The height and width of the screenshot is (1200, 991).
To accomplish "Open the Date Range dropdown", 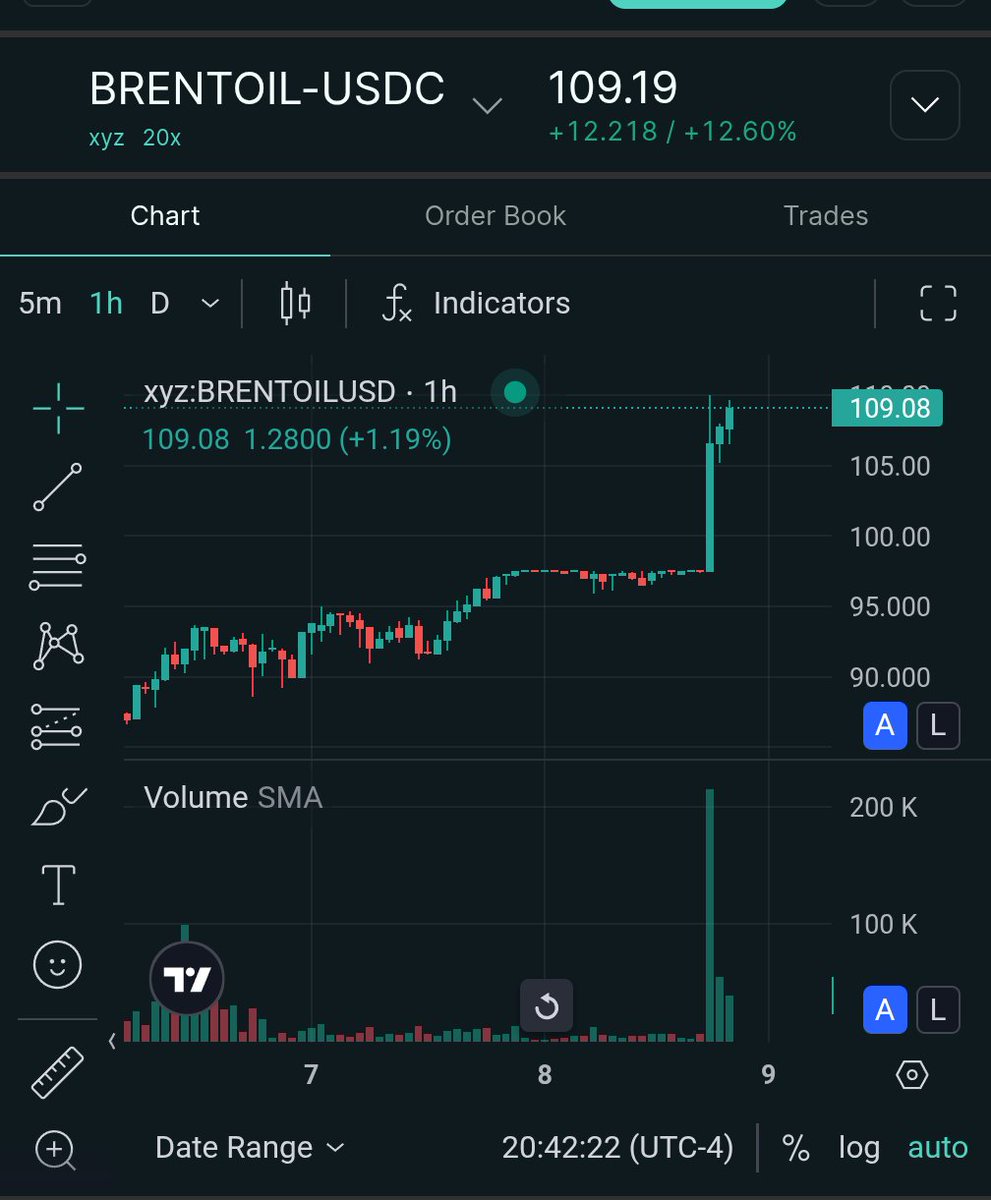I will click(x=250, y=1148).
